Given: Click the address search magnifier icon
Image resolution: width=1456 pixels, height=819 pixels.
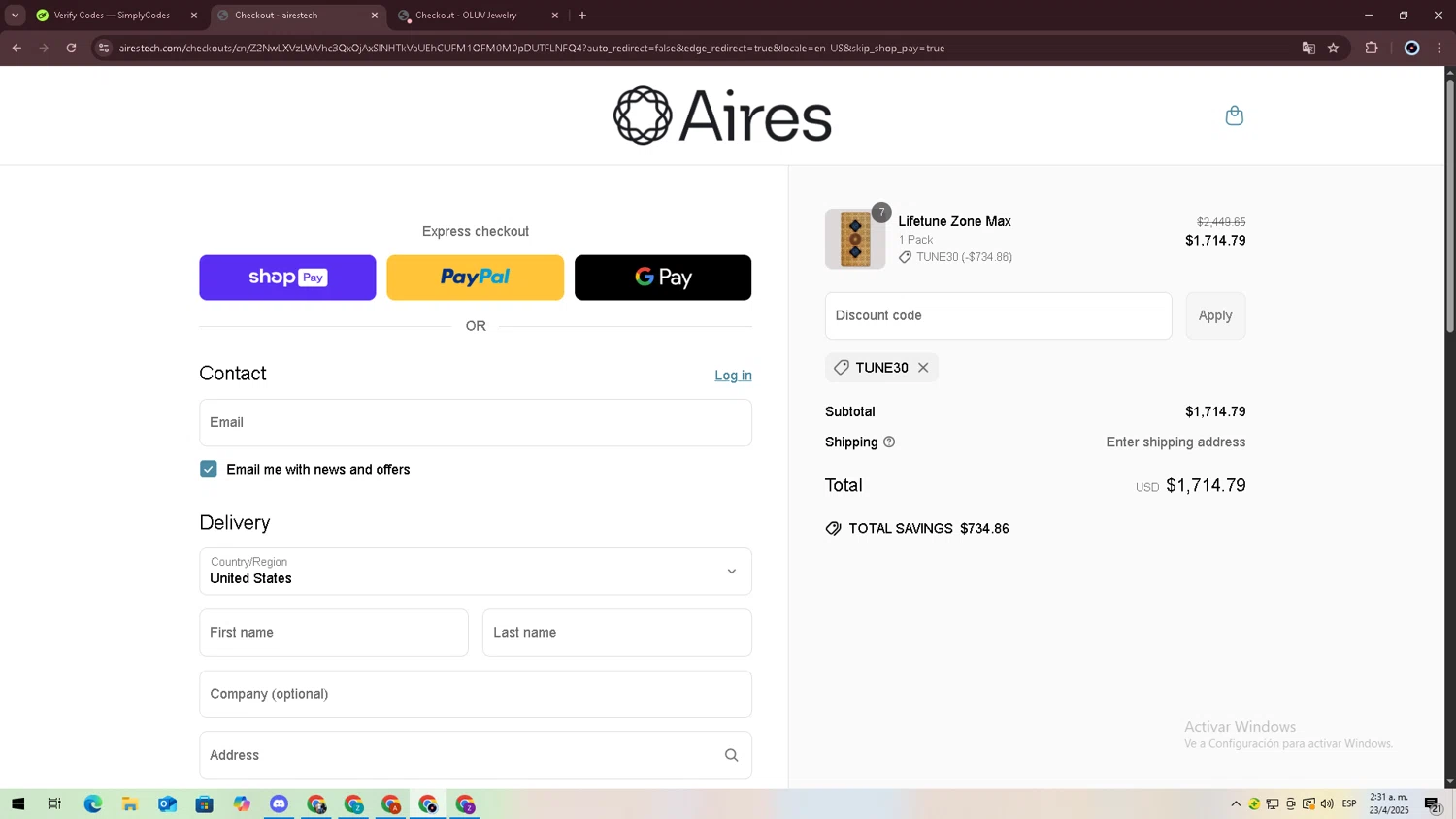Looking at the screenshot, I should (x=731, y=755).
